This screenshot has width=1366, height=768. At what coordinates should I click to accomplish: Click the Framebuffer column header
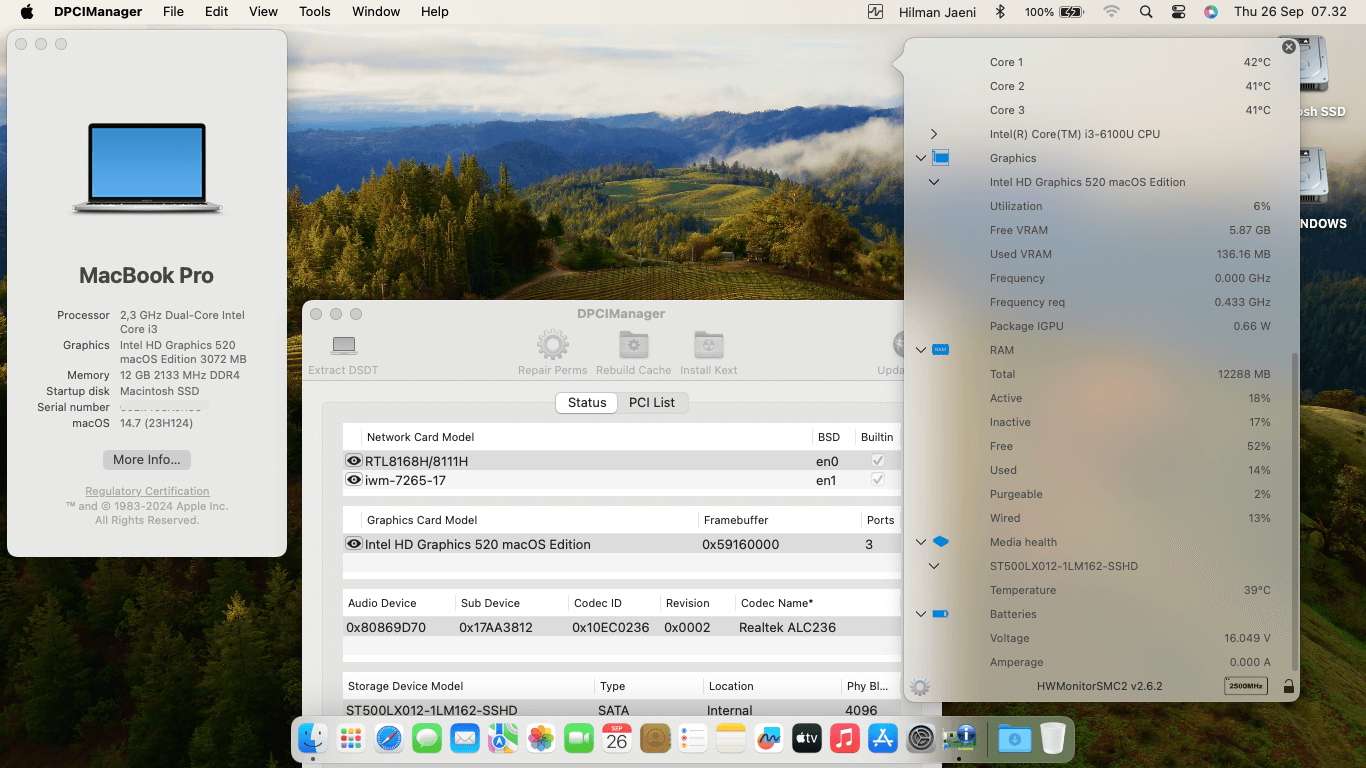[x=779, y=520]
